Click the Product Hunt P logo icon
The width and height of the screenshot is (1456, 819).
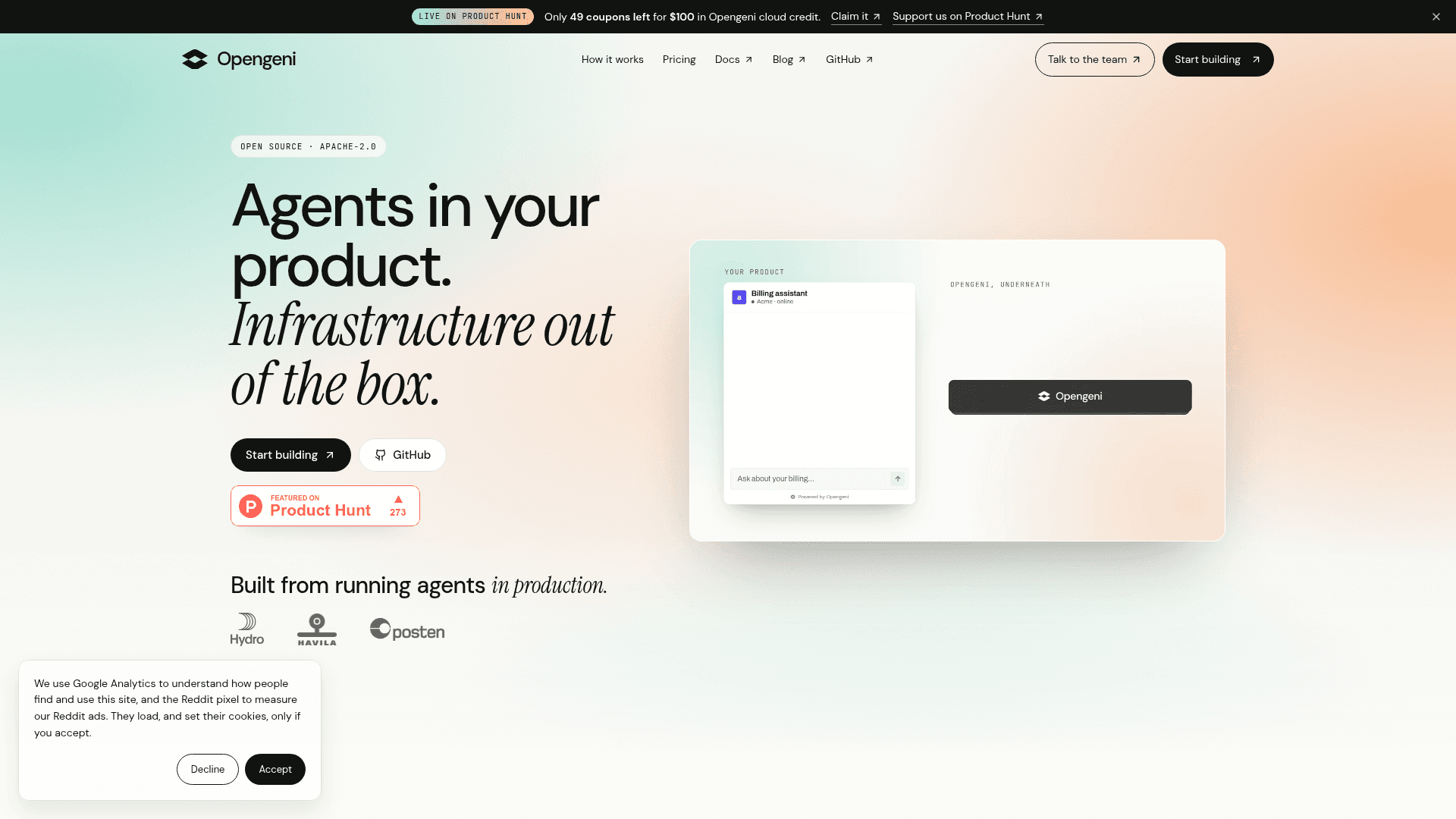(x=251, y=506)
